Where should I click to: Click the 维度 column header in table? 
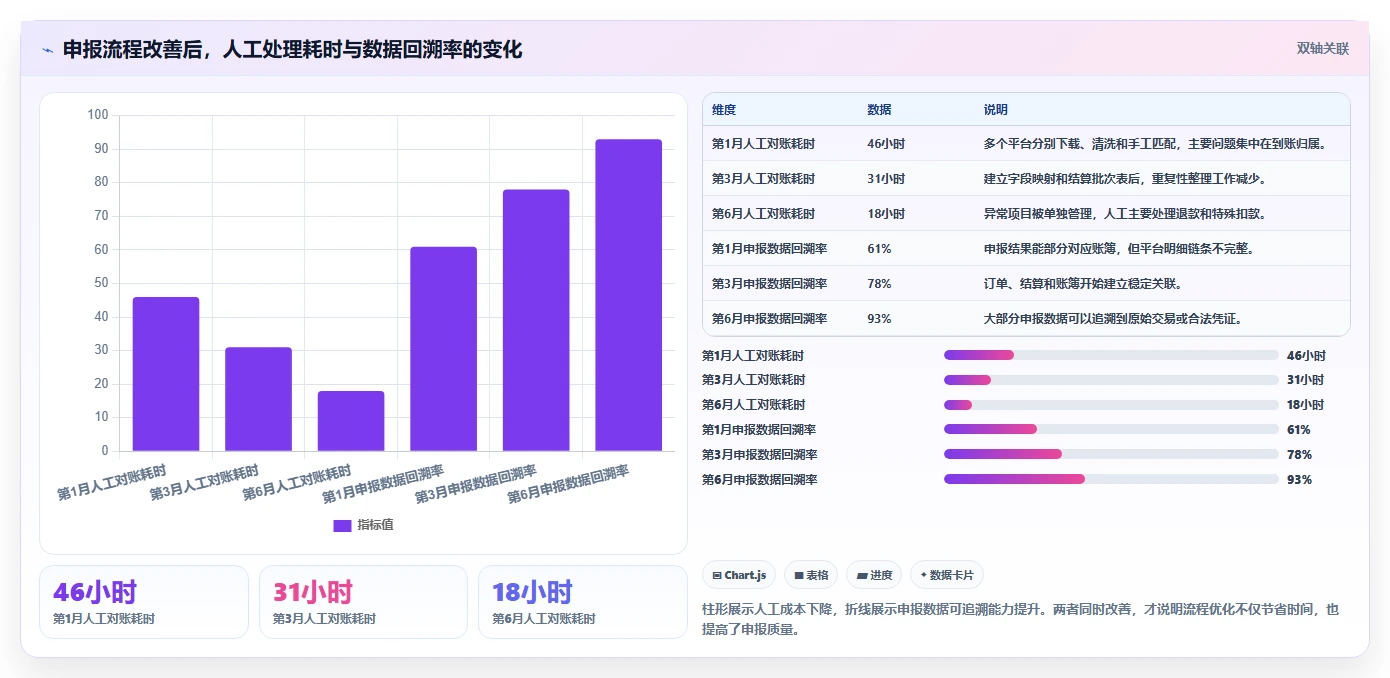[724, 110]
